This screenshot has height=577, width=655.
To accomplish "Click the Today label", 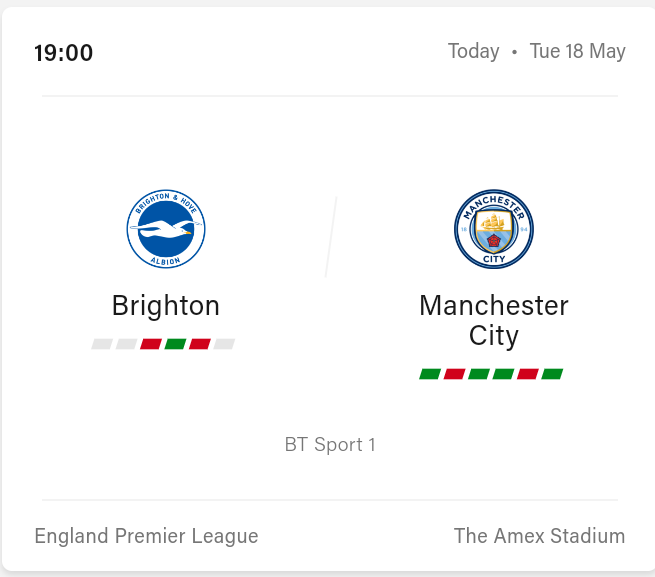I will (473, 51).
